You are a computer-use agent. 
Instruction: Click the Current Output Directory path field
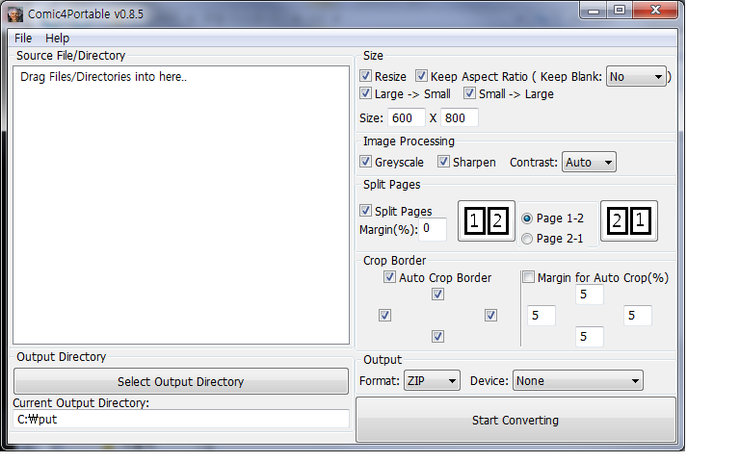coord(181,419)
